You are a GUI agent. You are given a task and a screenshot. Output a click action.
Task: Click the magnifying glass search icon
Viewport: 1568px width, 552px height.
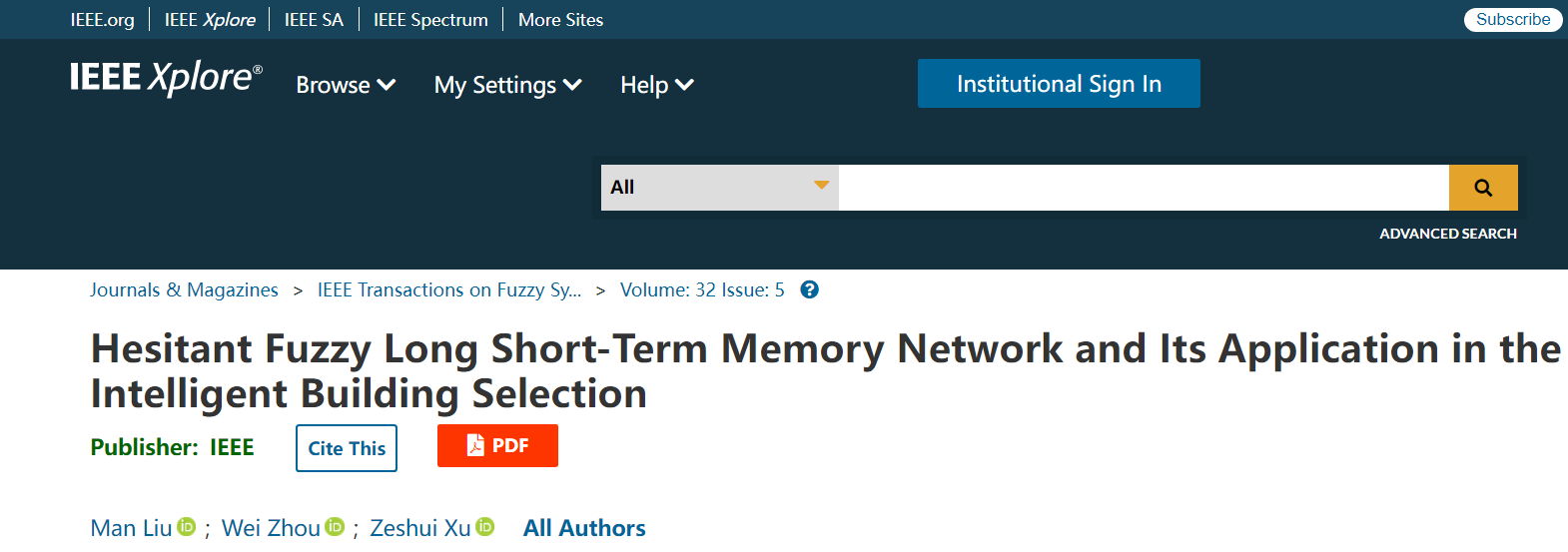click(1483, 188)
